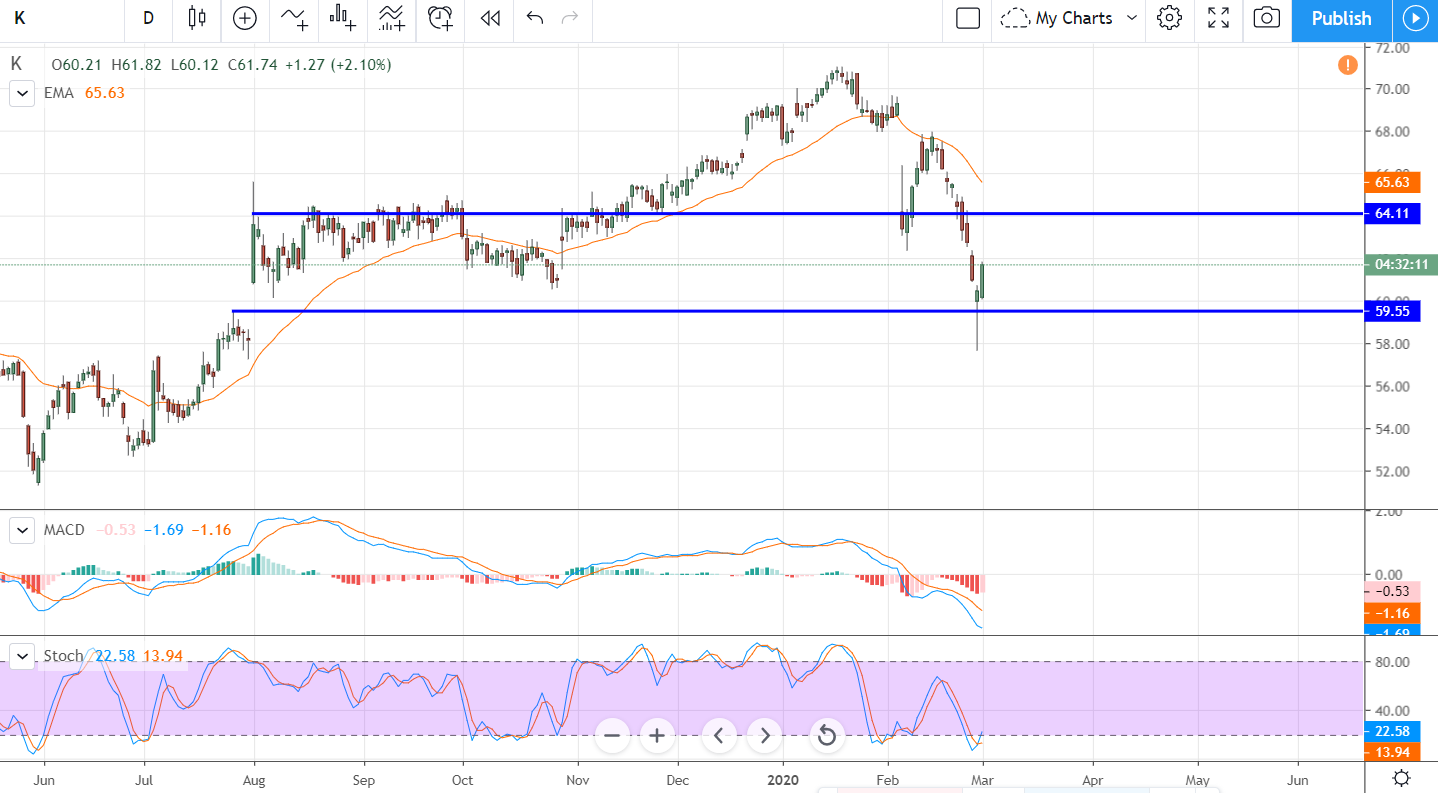The image size is (1438, 793).
Task: Open the Indicators menu icon
Action: (x=295, y=18)
